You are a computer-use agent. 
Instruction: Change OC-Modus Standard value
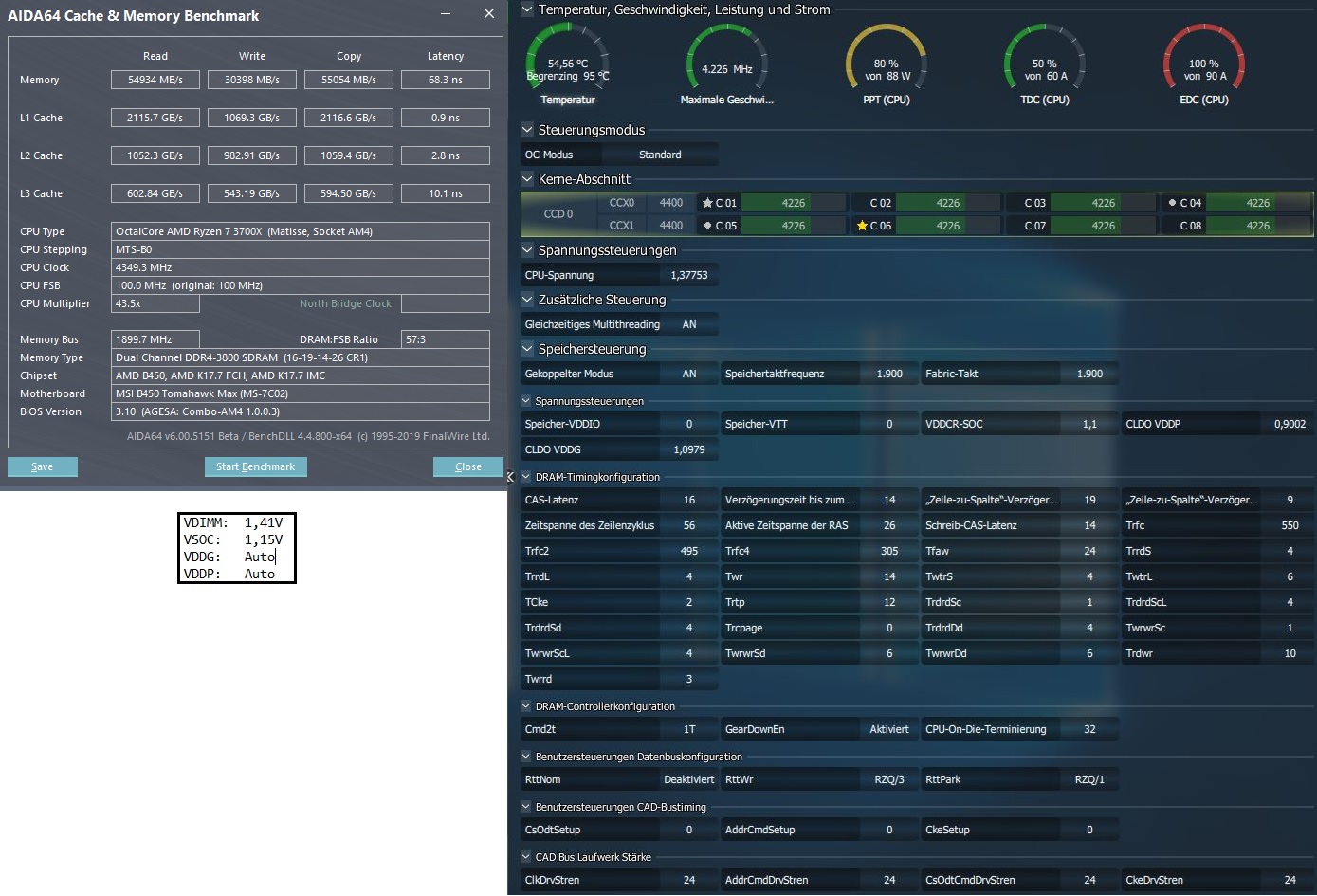coord(660,155)
